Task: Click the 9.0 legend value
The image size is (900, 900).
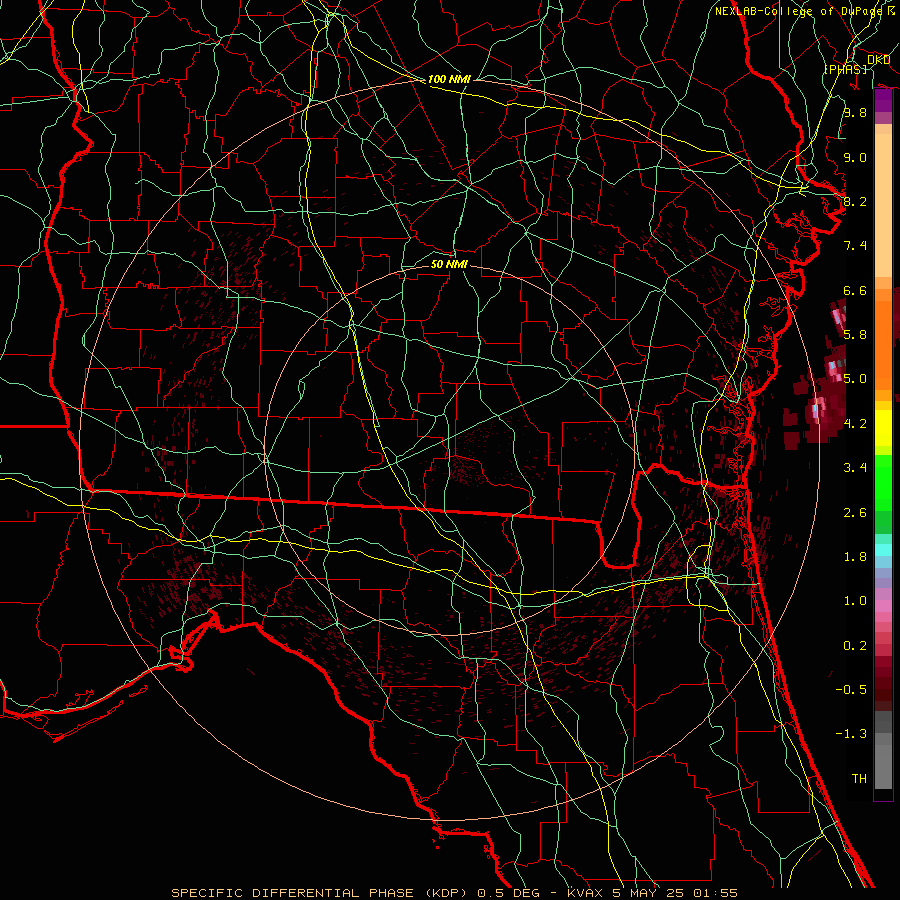Action: click(855, 157)
